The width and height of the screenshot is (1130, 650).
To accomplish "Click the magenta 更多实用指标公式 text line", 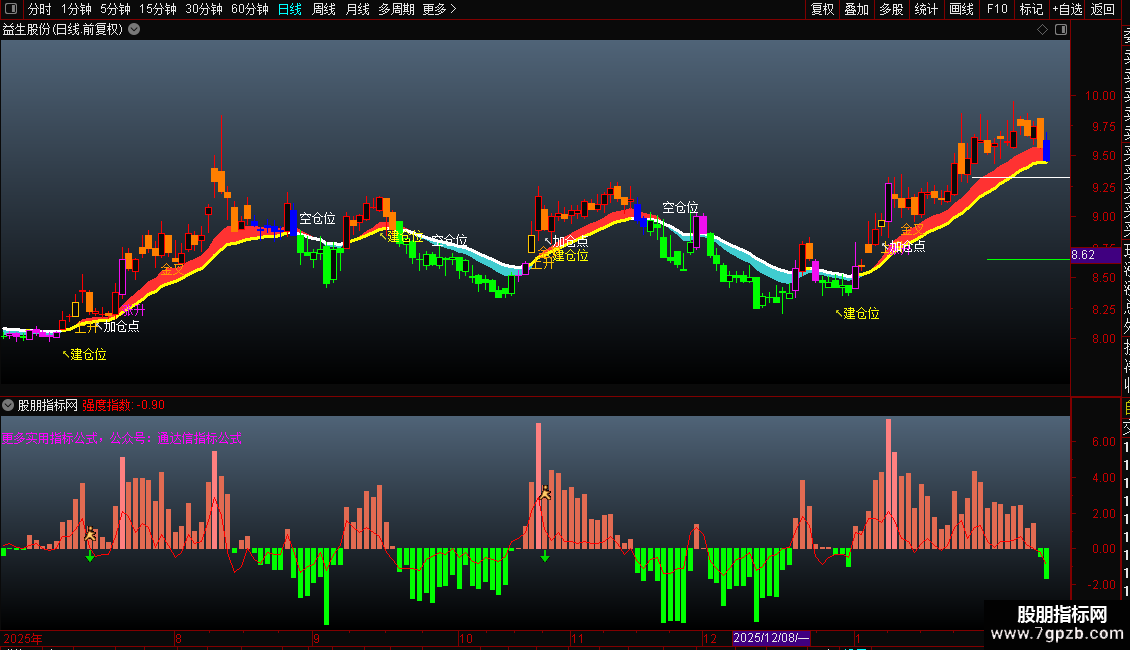I will coord(122,438).
